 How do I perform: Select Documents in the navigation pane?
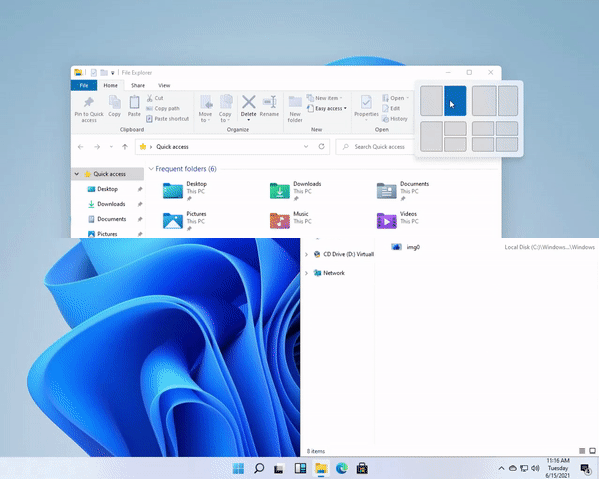111,219
